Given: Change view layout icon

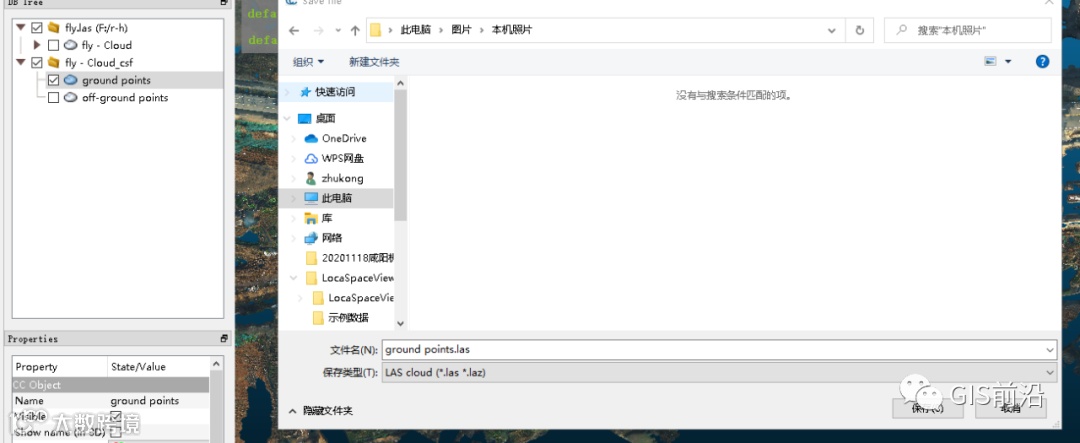Looking at the screenshot, I should [990, 61].
